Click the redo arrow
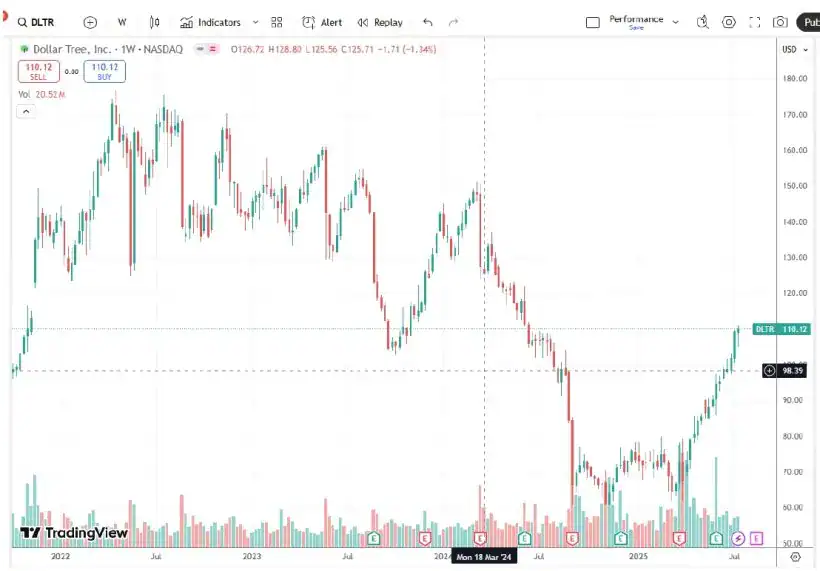820x571 pixels. point(454,22)
